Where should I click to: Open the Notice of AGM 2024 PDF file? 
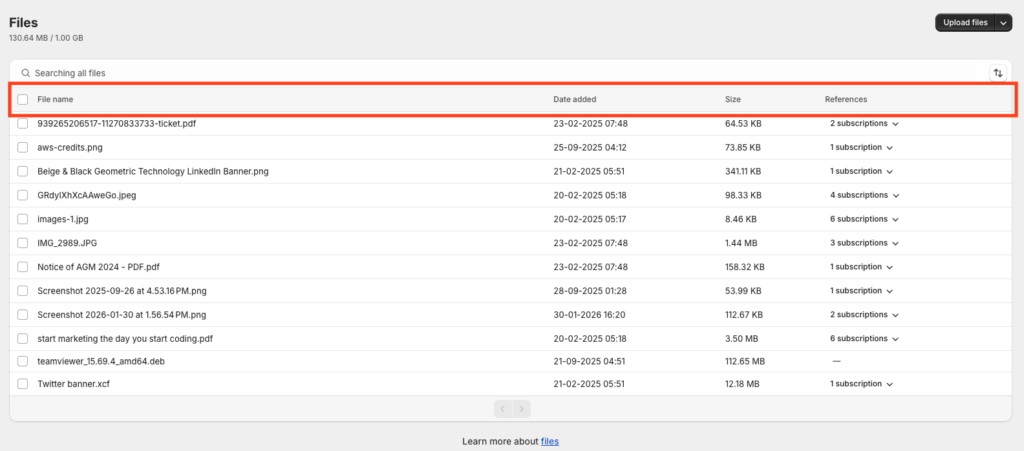point(98,267)
